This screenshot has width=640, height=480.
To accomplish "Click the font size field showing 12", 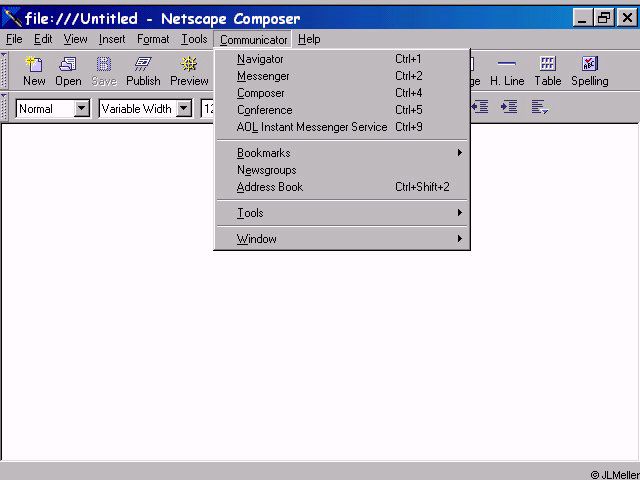I will (x=207, y=109).
